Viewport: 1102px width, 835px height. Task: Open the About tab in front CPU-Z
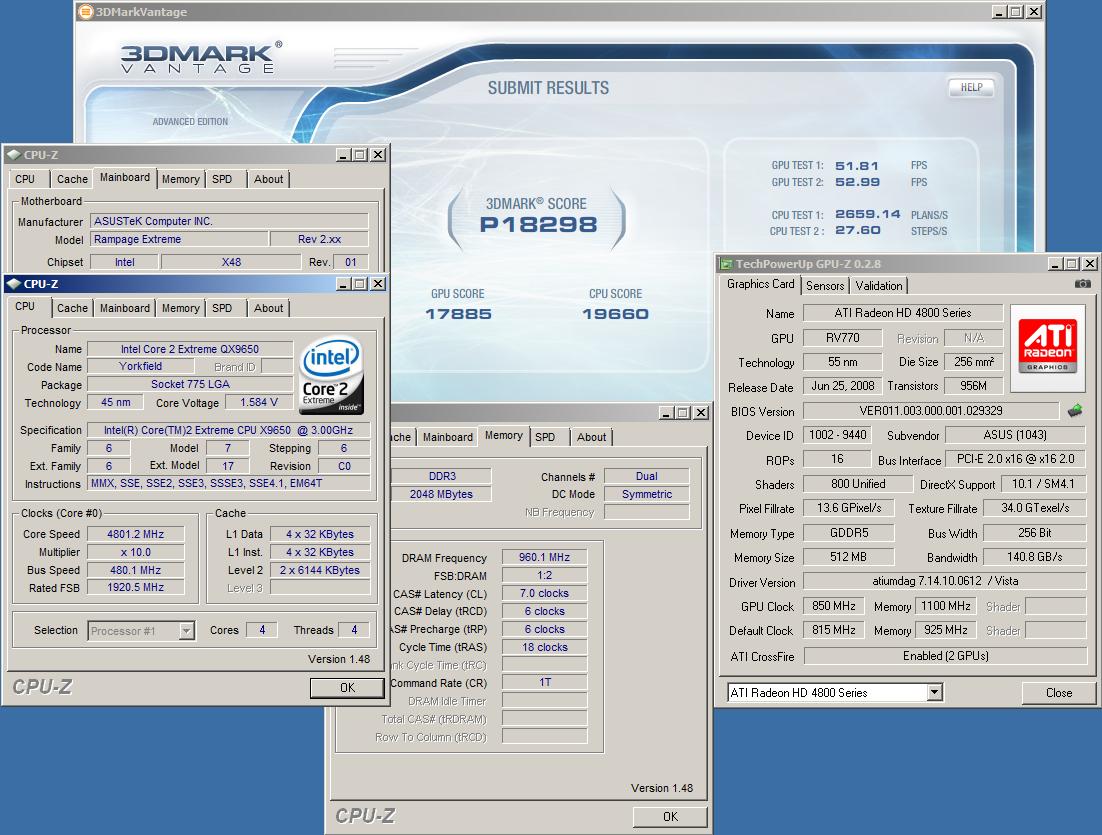click(268, 308)
